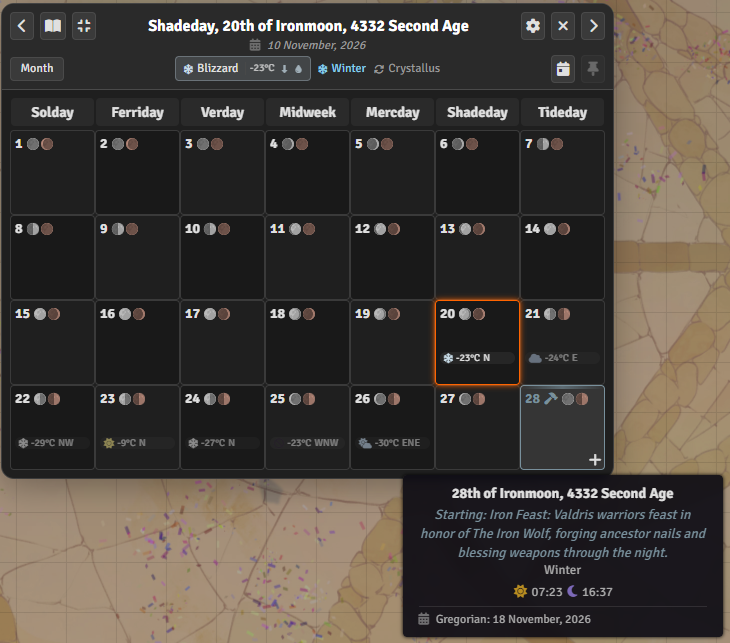The width and height of the screenshot is (730, 643).
Task: Click the Tideday column header
Action: point(562,112)
